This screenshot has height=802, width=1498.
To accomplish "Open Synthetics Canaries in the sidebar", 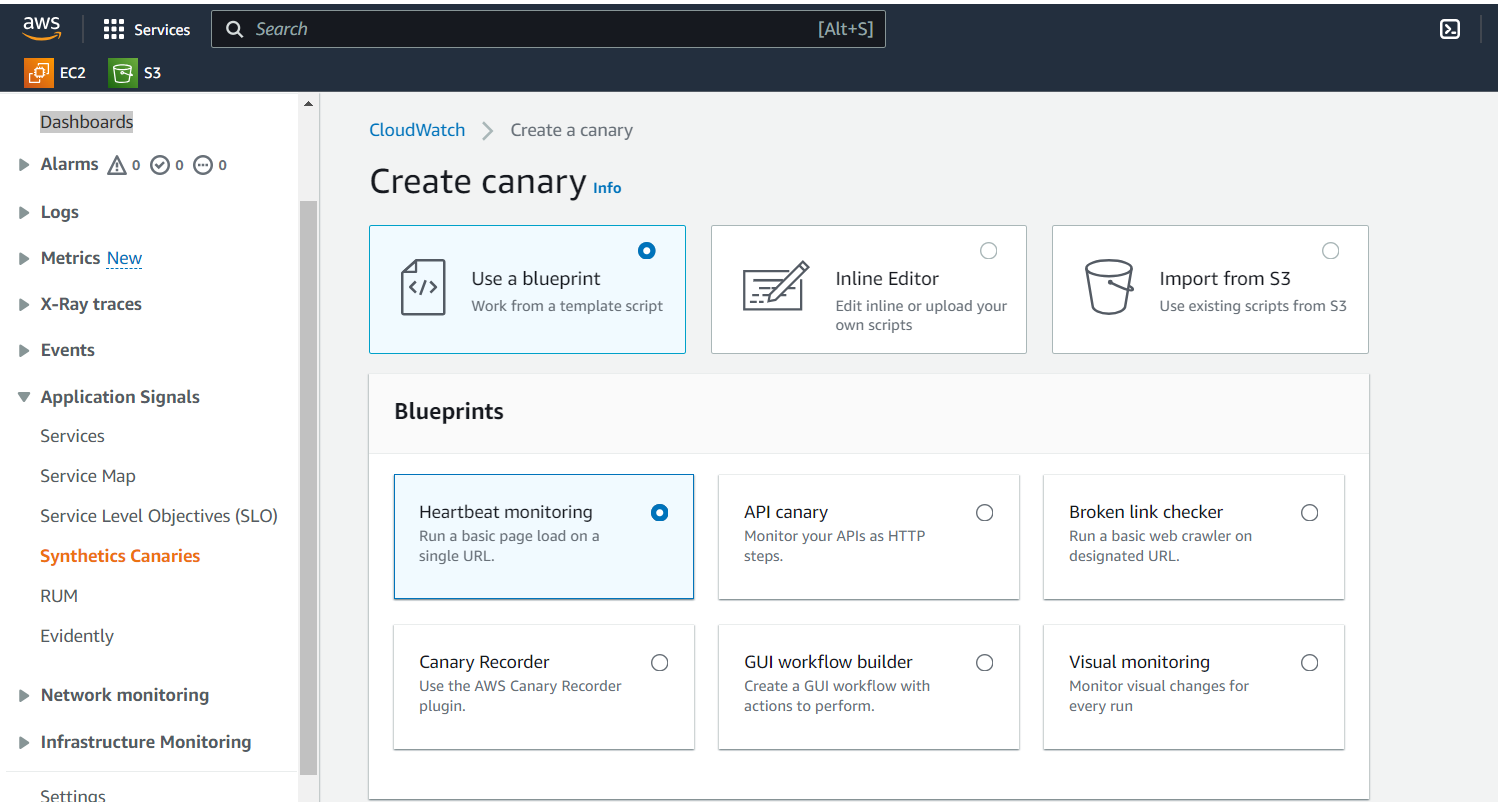I will 120,556.
